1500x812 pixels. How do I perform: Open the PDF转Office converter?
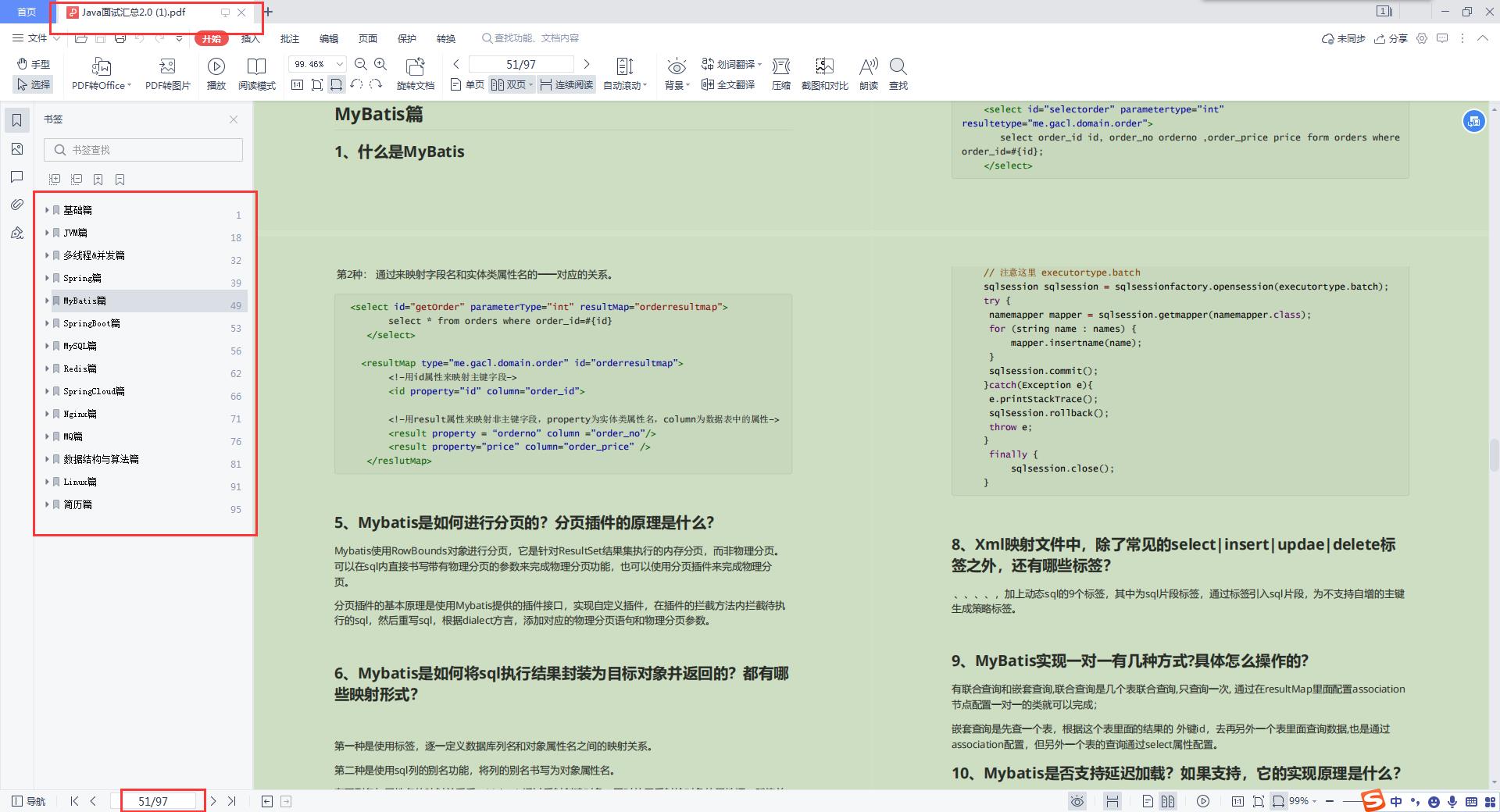tap(102, 74)
